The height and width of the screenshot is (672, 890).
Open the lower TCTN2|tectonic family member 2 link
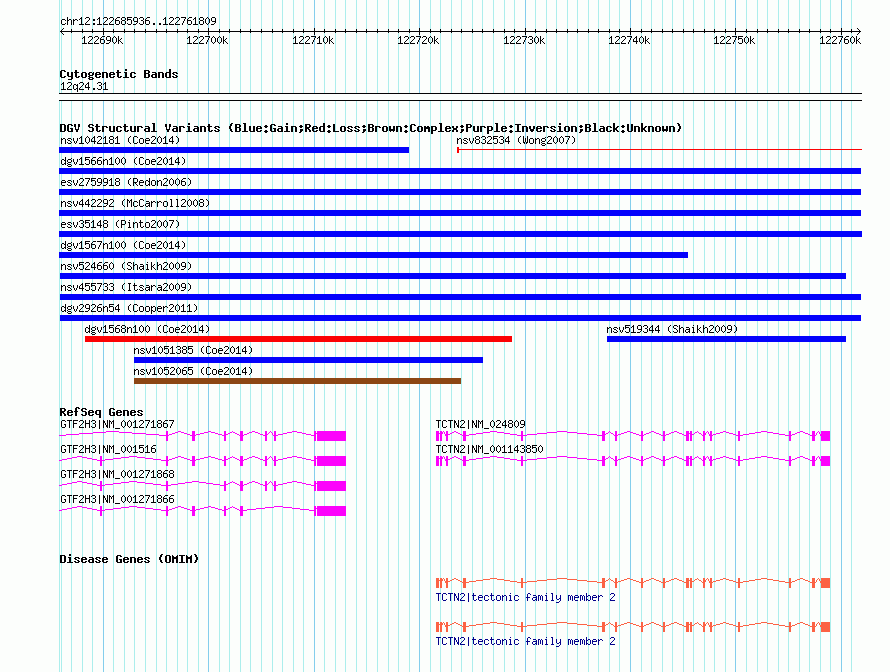[x=526, y=641]
